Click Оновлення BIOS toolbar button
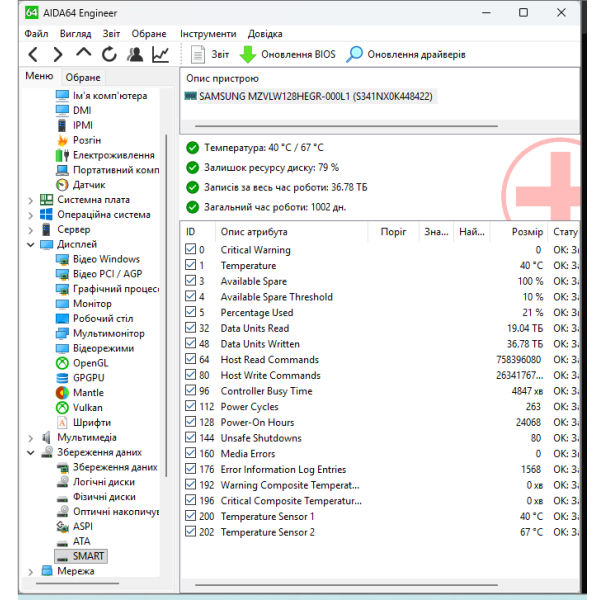The image size is (600, 600). [x=287, y=54]
